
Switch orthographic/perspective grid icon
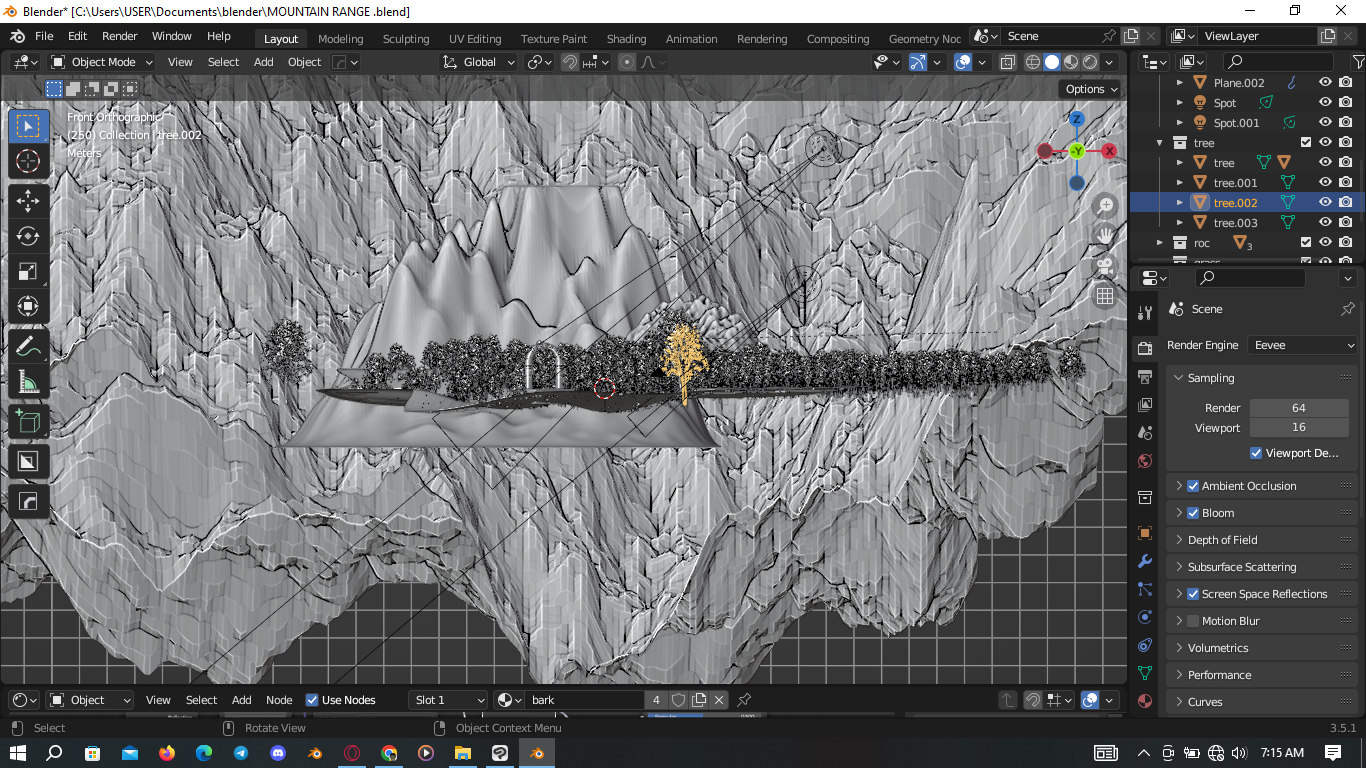(1105, 295)
